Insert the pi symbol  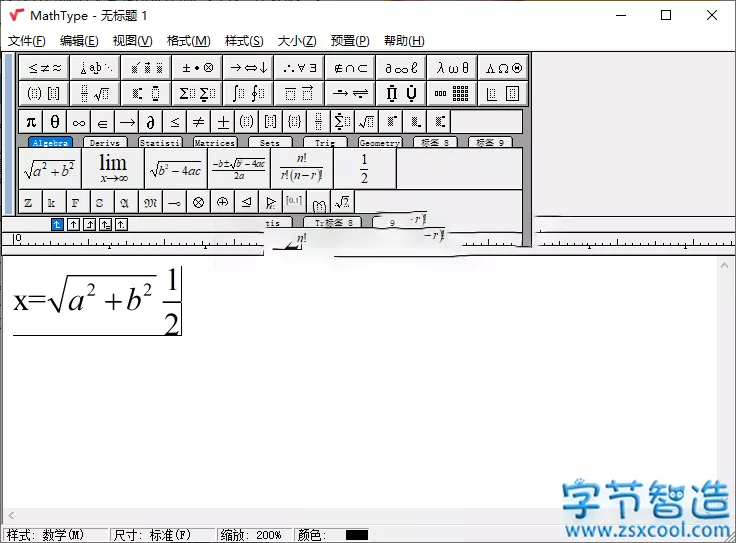pos(31,122)
